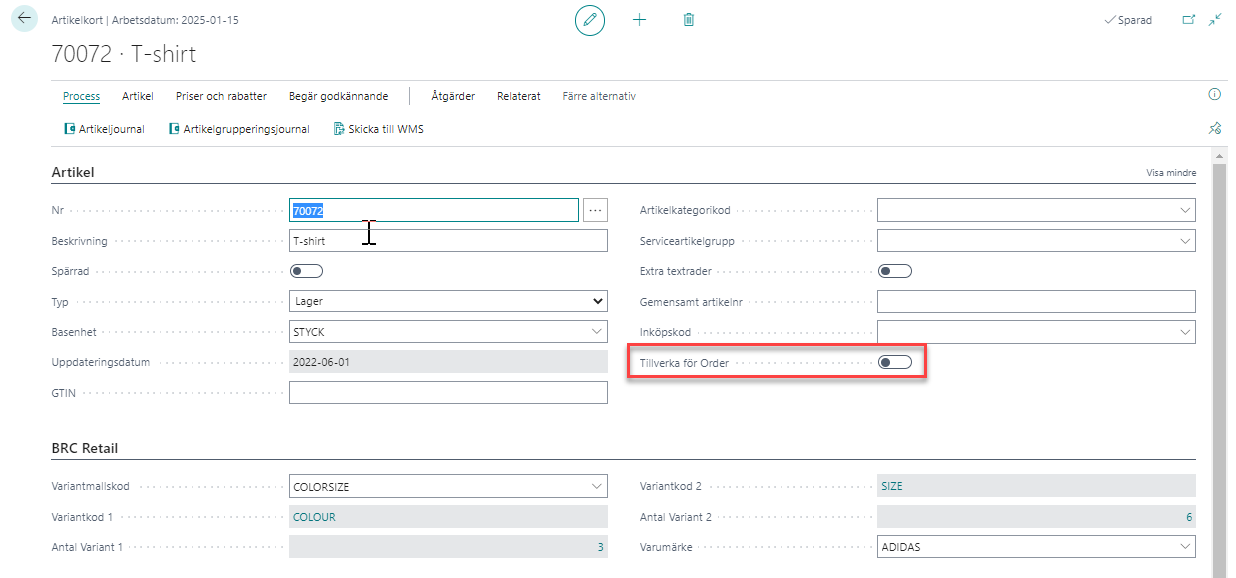Open the Priser och rabatter menu

tap(221, 96)
